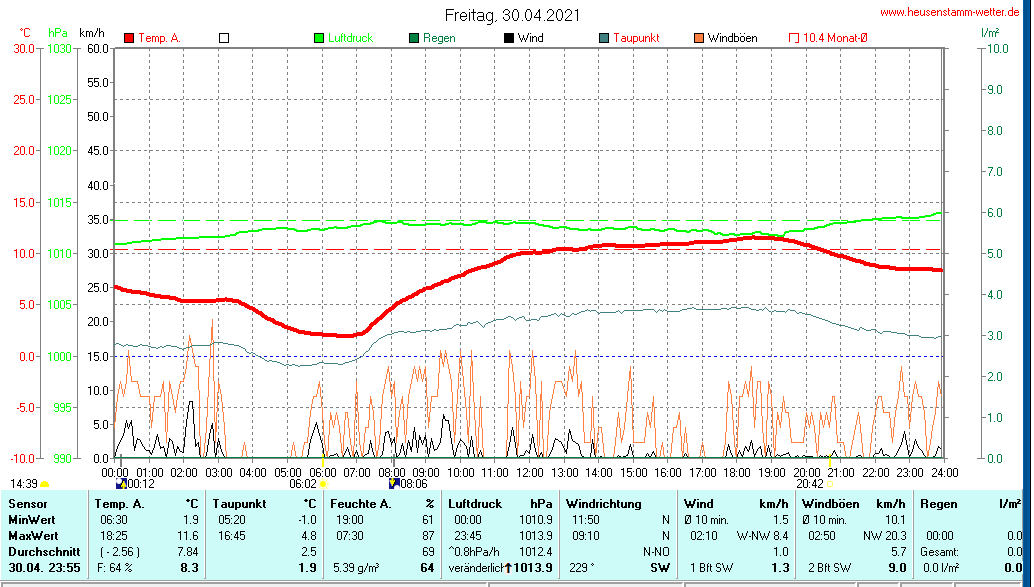1034x587 pixels.
Task: Click the average wind direction N-NO
Action: pos(655,551)
